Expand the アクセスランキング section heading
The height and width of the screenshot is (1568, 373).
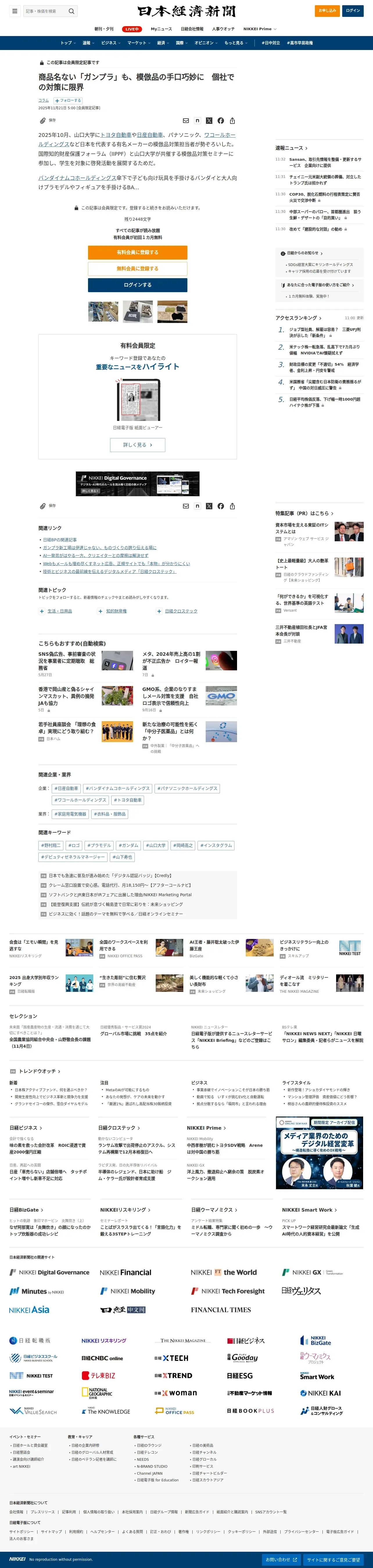tap(298, 318)
